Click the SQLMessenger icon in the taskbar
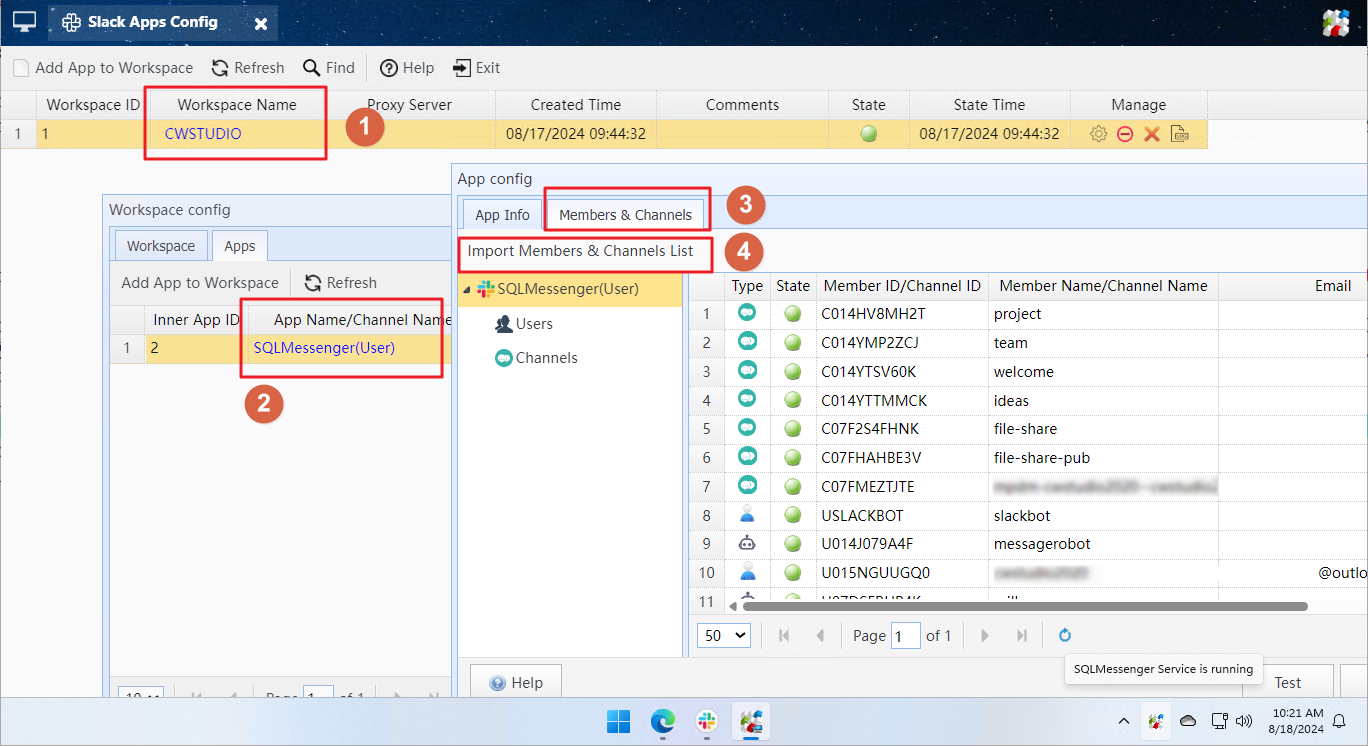The height and width of the screenshot is (746, 1368). (751, 721)
